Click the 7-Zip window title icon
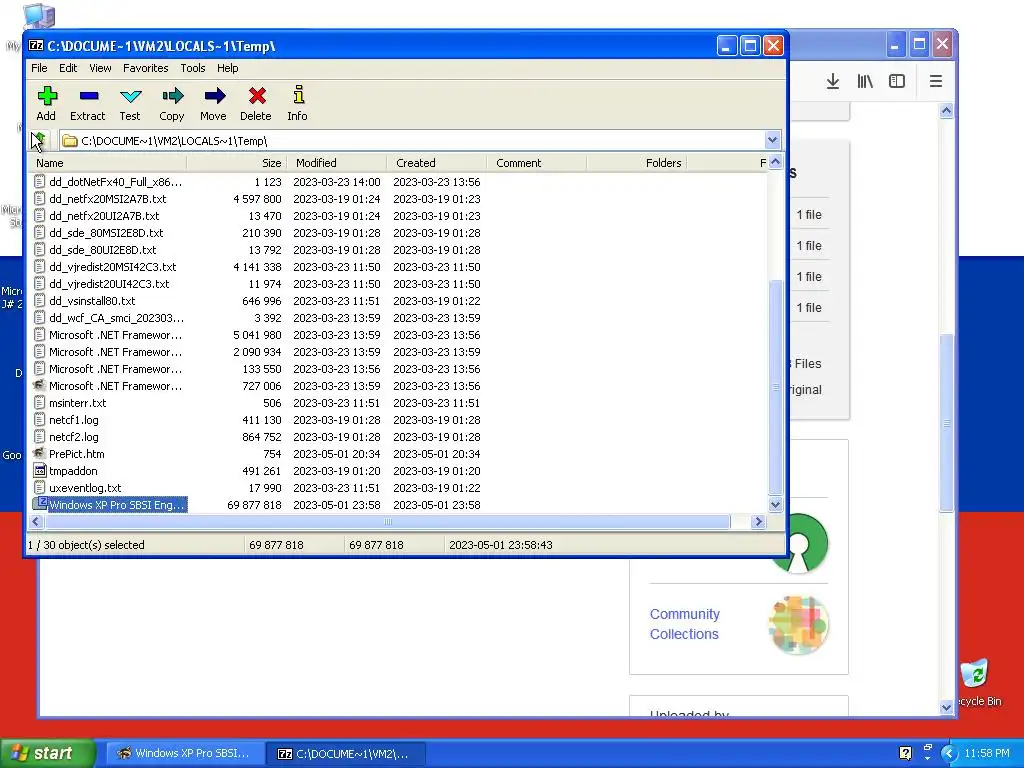The height and width of the screenshot is (768, 1024). coord(36,46)
